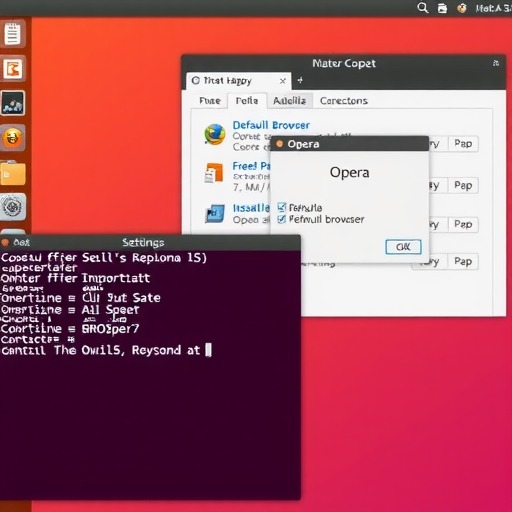The height and width of the screenshot is (512, 512).
Task: Click the orange dot in Opera dialog titlebar
Action: click(x=280, y=144)
